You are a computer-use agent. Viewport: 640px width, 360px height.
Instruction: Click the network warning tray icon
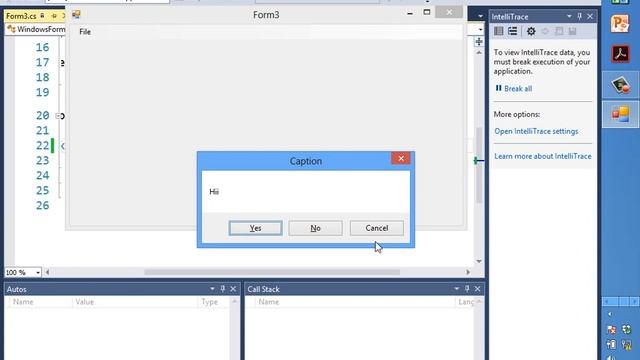(x=627, y=344)
